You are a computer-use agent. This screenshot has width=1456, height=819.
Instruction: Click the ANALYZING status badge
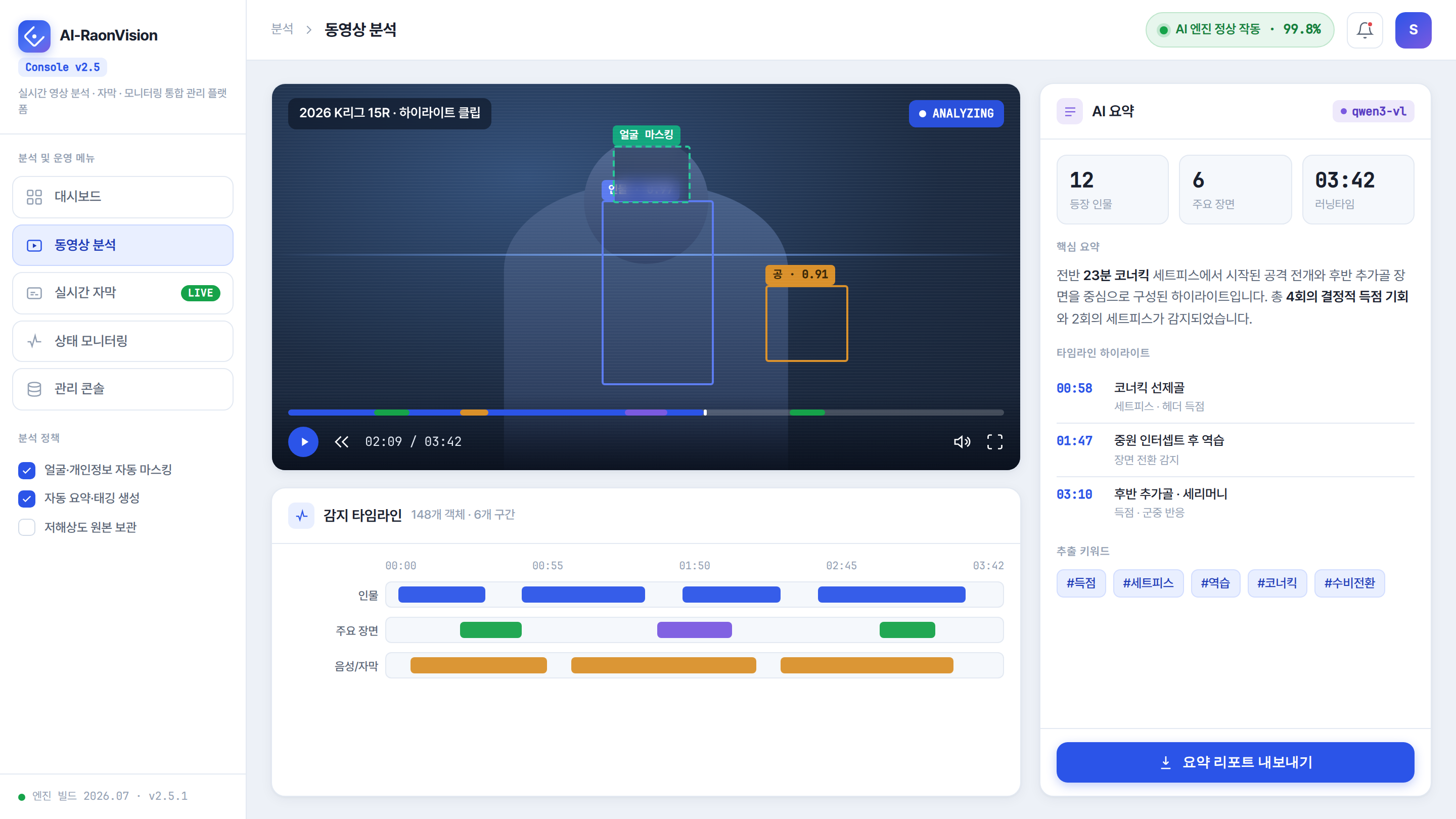coord(956,114)
